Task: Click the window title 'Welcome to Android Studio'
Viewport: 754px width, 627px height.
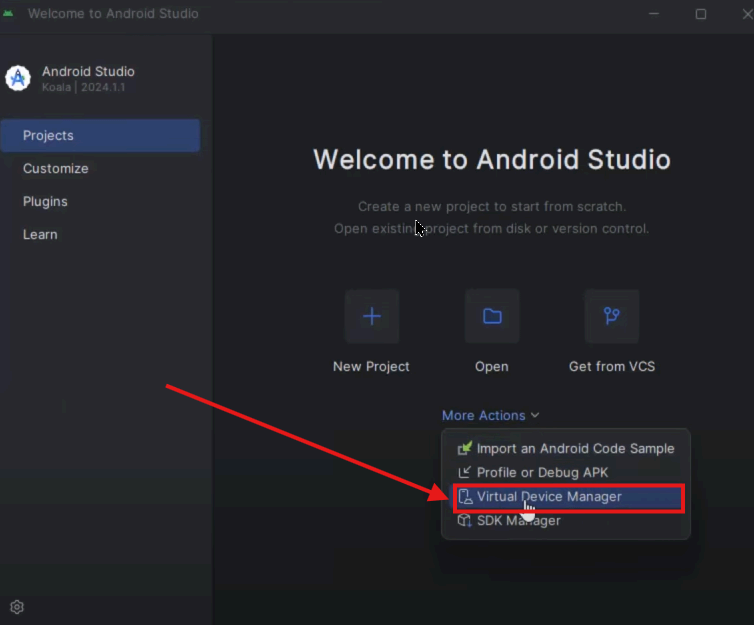Action: [x=113, y=13]
